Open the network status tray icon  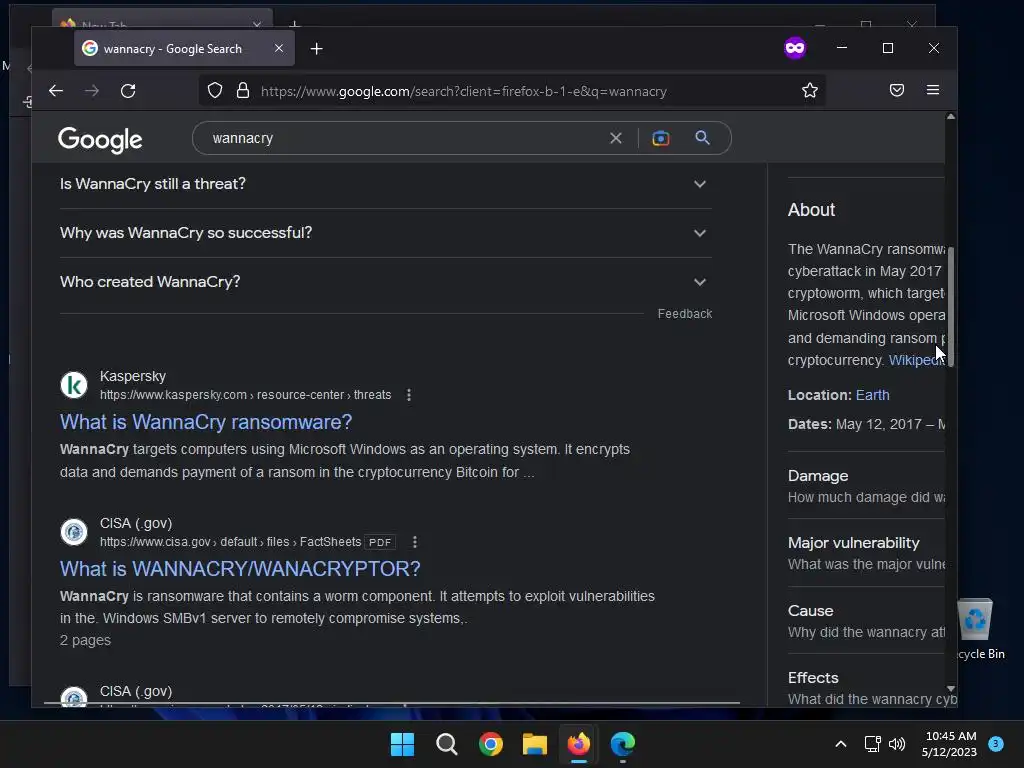click(x=872, y=744)
